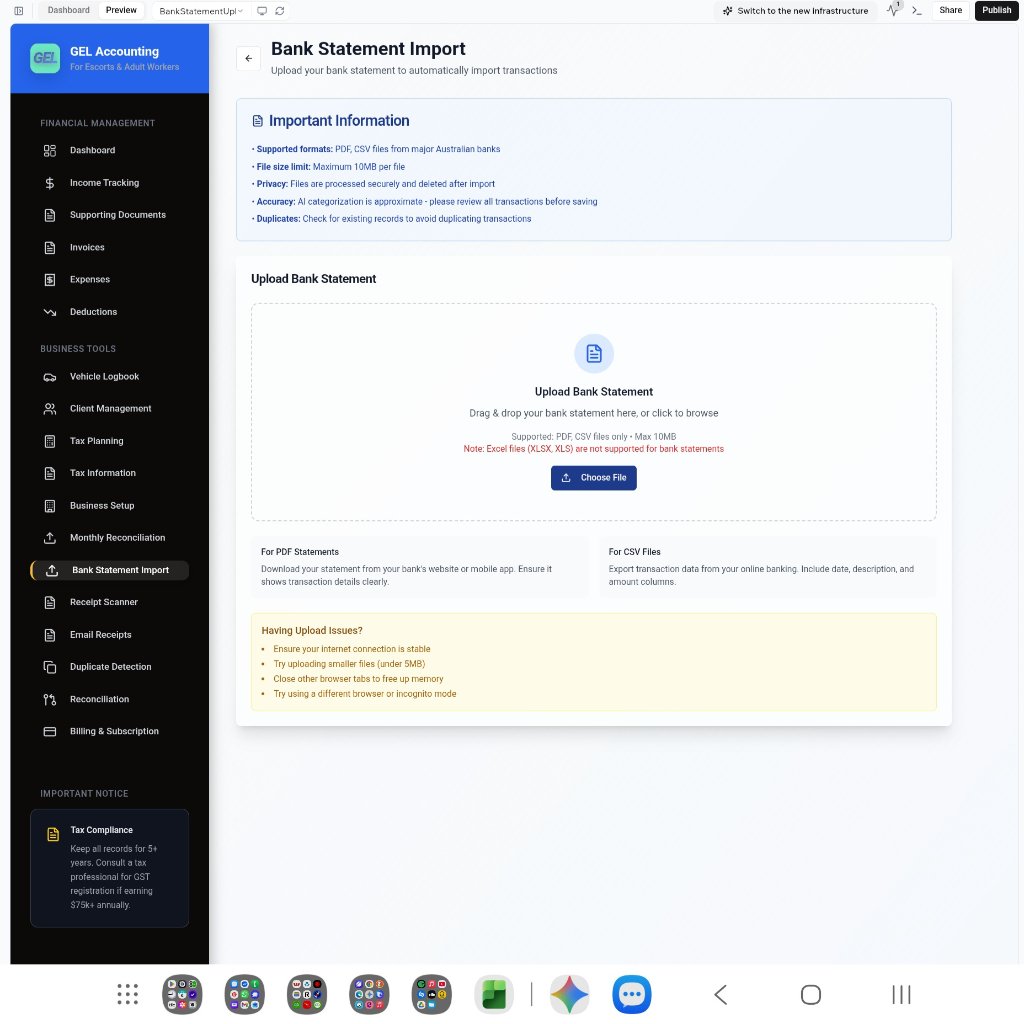Open the console terminal icon
1024x1024 pixels.
[917, 10]
